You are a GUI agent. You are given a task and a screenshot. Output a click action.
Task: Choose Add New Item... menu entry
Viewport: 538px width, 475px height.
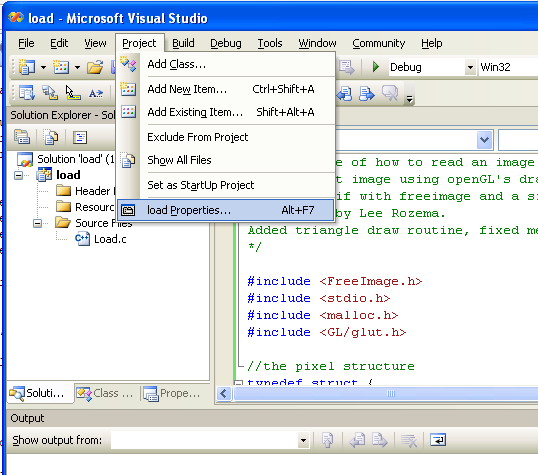click(x=226, y=89)
